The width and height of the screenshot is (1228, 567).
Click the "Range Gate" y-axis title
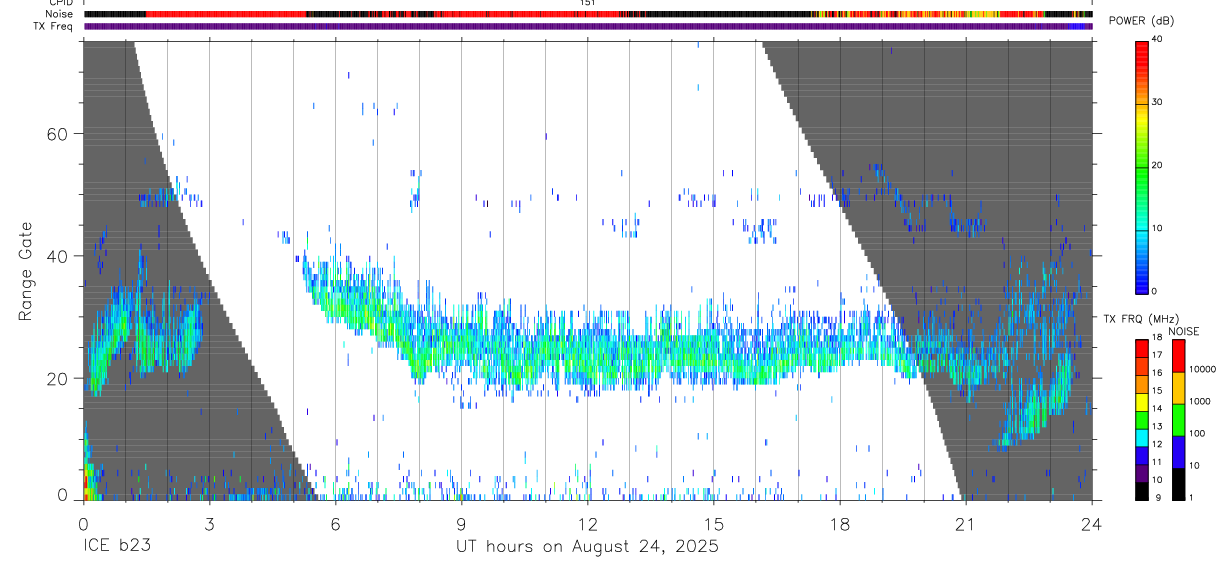(x=26, y=269)
